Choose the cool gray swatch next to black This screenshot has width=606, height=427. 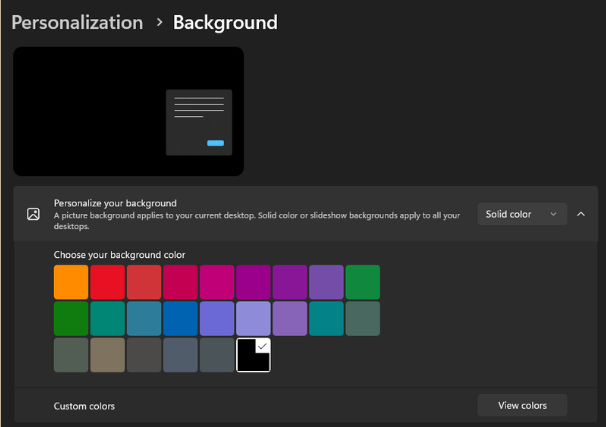(x=217, y=355)
